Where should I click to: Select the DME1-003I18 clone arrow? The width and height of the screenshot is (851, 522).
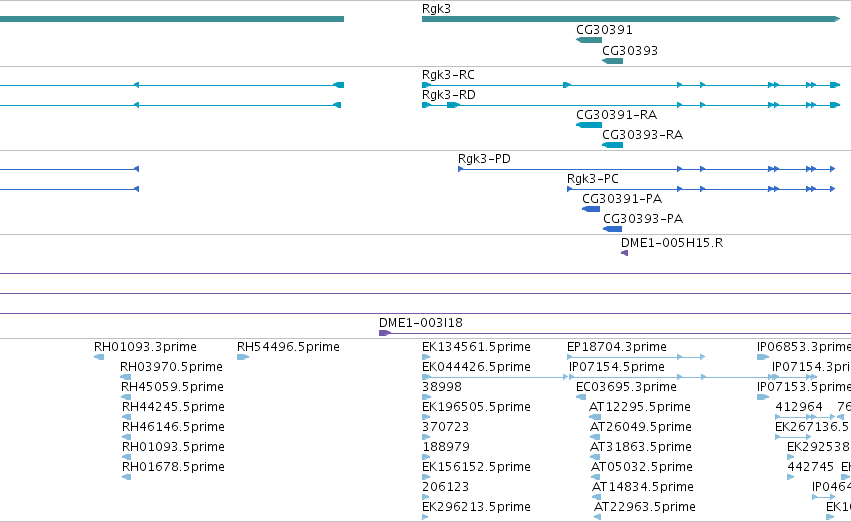[x=385, y=333]
